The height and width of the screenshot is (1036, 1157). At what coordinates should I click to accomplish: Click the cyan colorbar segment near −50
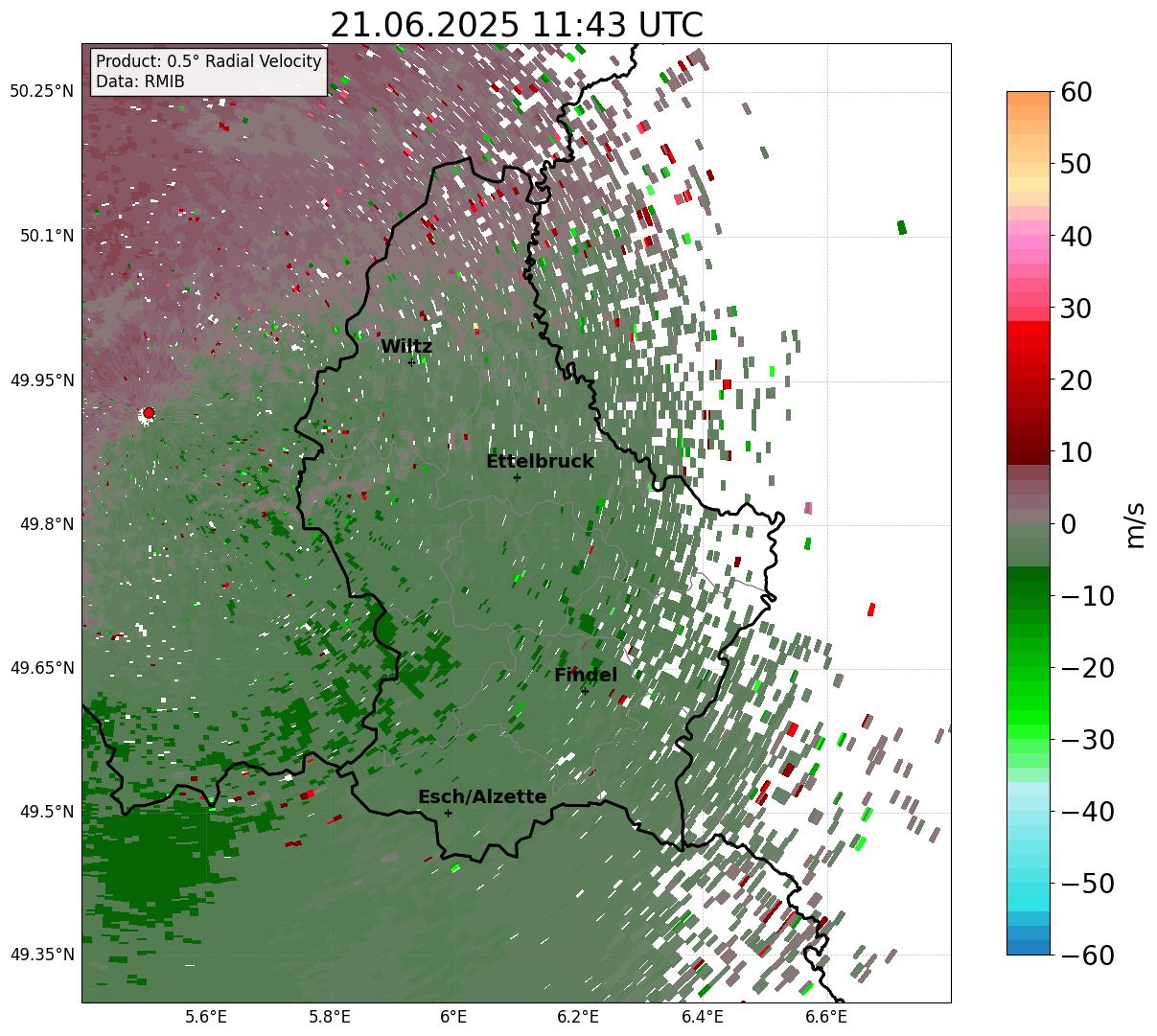(1029, 884)
